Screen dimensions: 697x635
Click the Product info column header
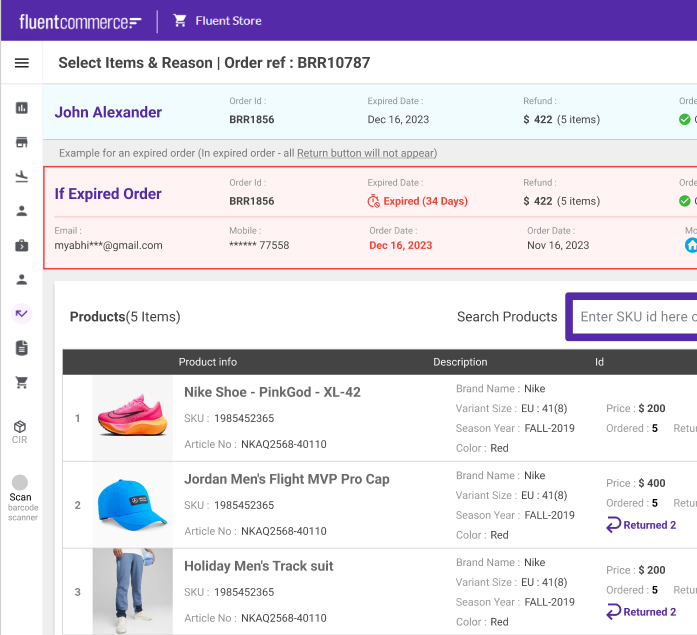[x=208, y=362]
